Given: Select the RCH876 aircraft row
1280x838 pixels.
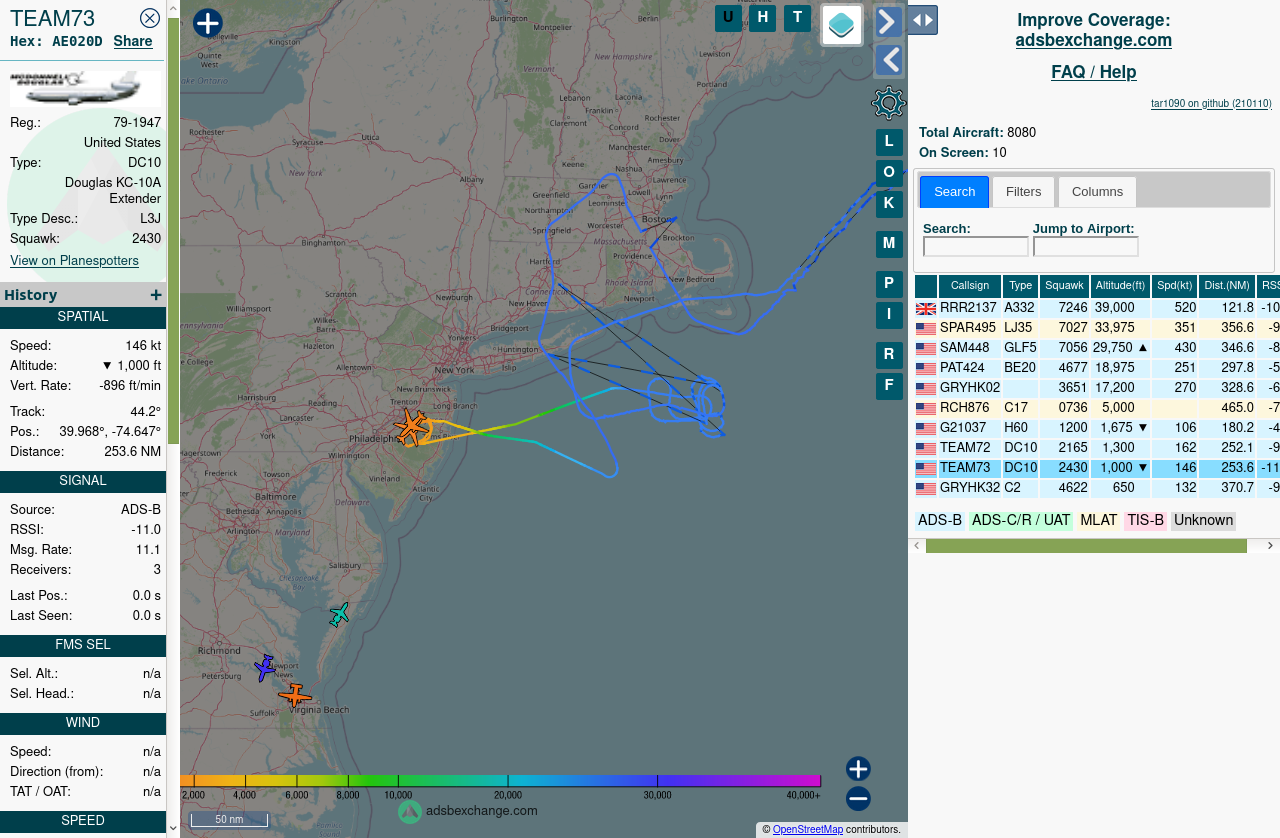Looking at the screenshot, I should point(1097,408).
